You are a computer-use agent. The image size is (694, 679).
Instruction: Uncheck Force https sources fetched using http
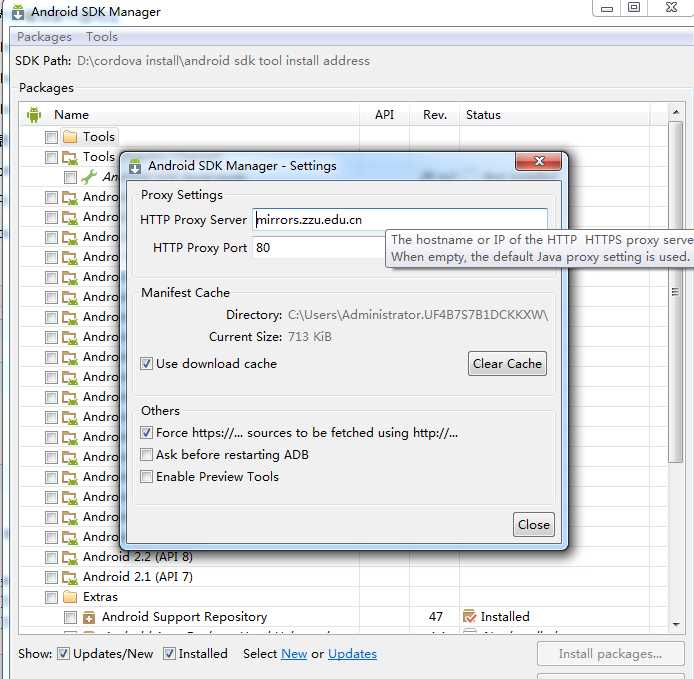(147, 432)
